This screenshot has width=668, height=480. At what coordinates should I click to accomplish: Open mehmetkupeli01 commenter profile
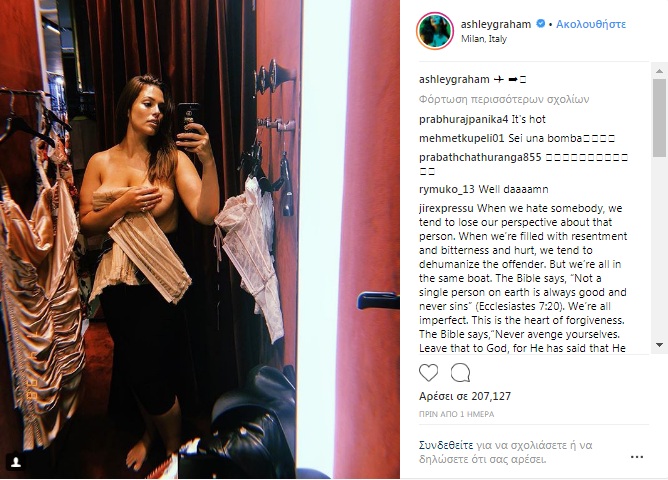tap(462, 138)
